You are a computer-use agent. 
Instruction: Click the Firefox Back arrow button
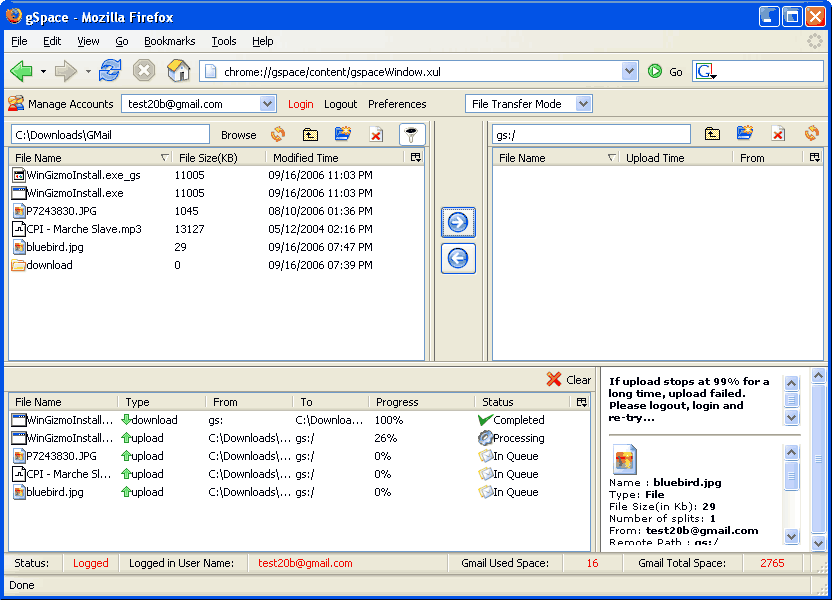tap(22, 71)
